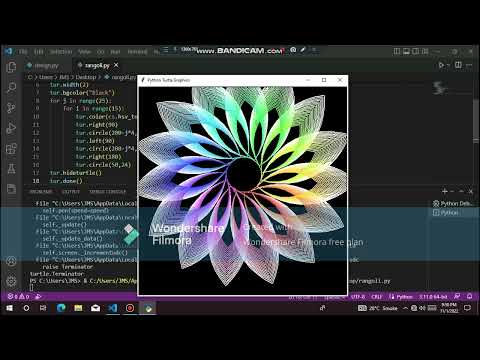Switch to the Problems panel tab
Viewport: 480px width, 360px height.
point(40,192)
